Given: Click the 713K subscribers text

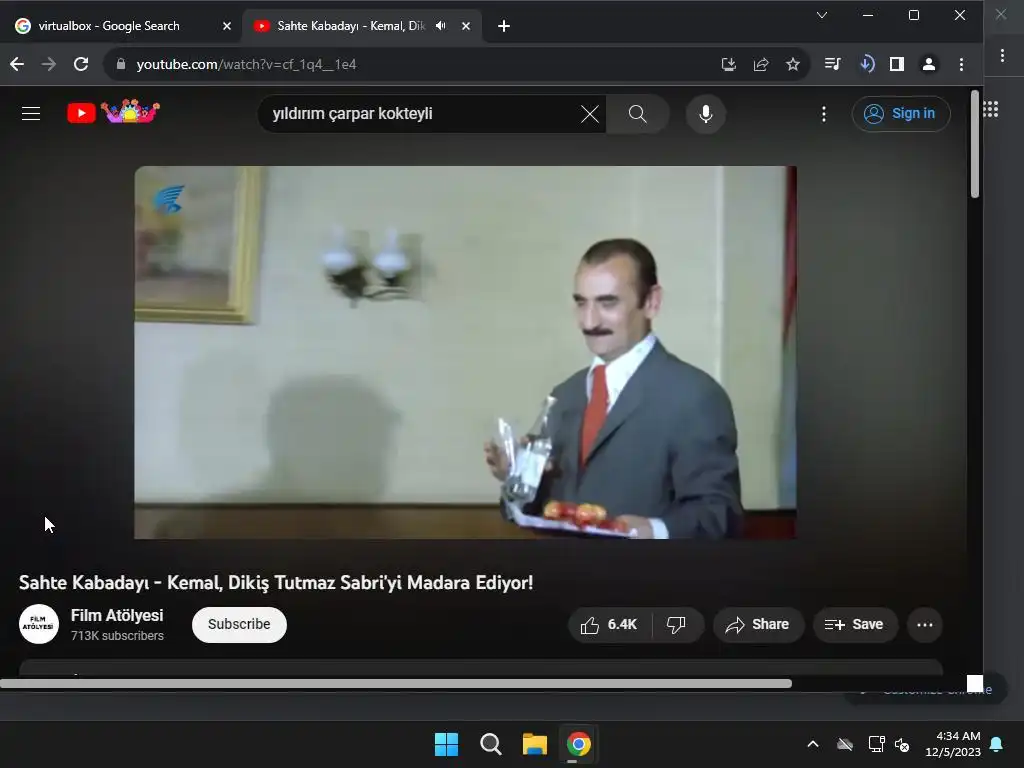Looking at the screenshot, I should coord(118,636).
